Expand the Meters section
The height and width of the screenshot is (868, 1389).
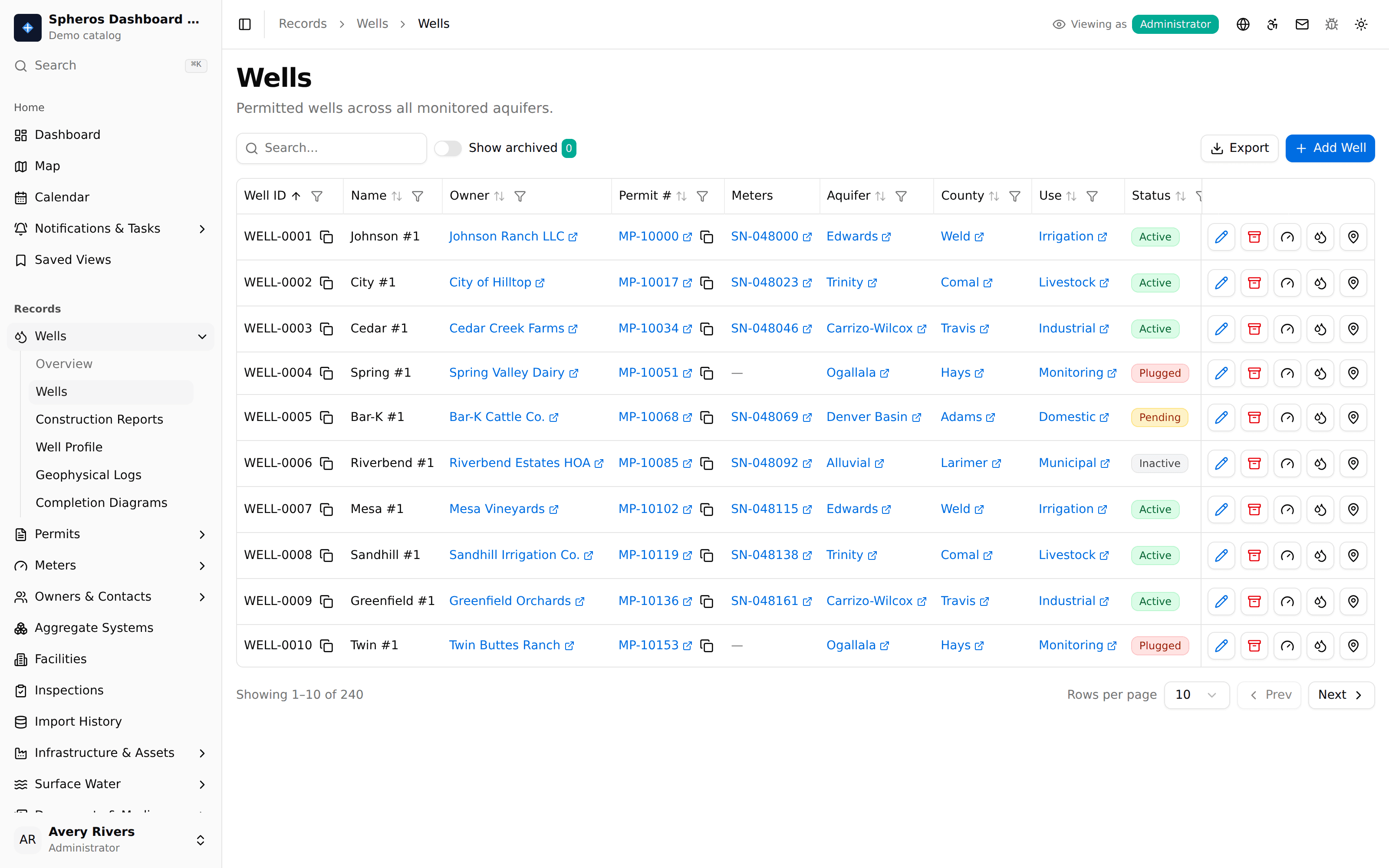[111, 566]
